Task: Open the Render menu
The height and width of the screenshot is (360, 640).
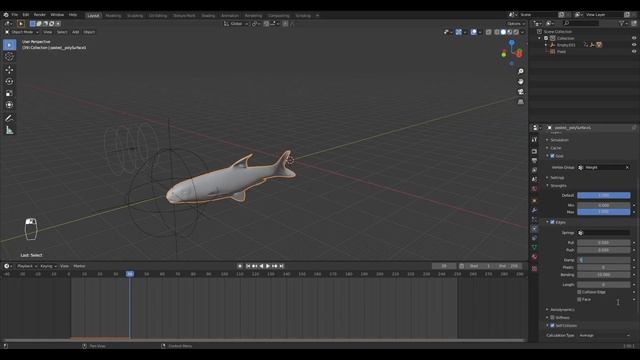Action: click(40, 15)
